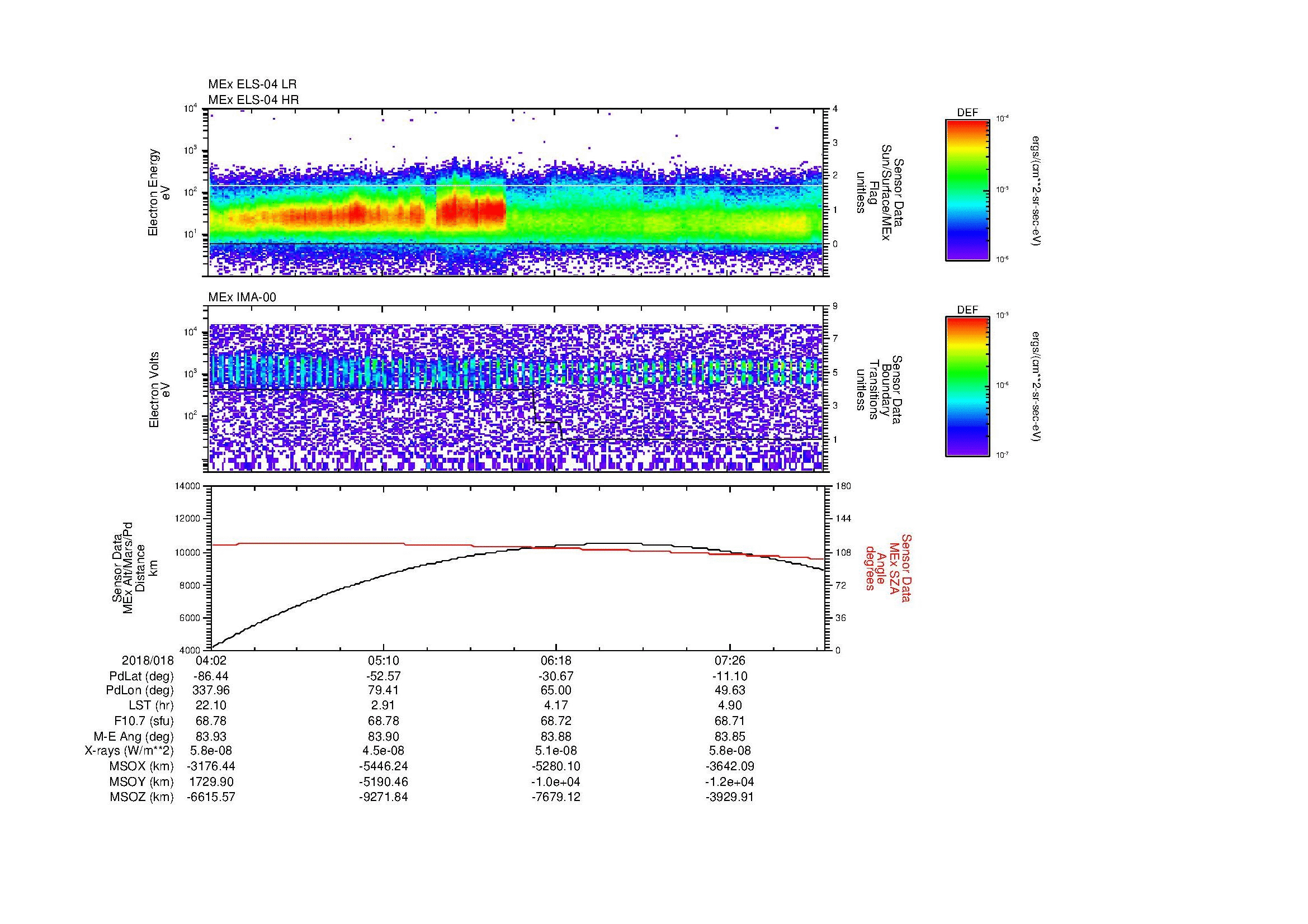Click the 'MEx ELS-04 LR' plot title
Viewport: 1308px width, 924px height.
tap(252, 84)
